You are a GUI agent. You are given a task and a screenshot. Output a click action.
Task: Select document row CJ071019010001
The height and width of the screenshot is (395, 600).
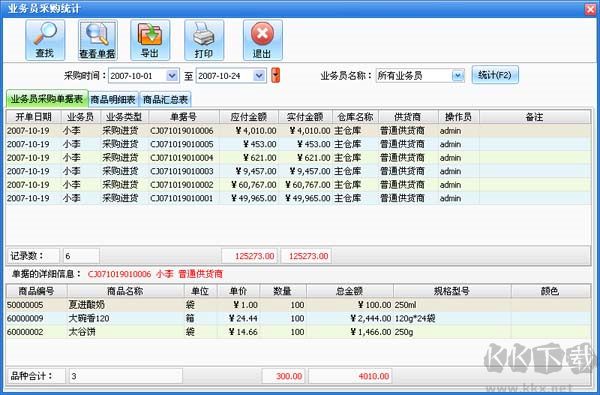click(x=298, y=198)
